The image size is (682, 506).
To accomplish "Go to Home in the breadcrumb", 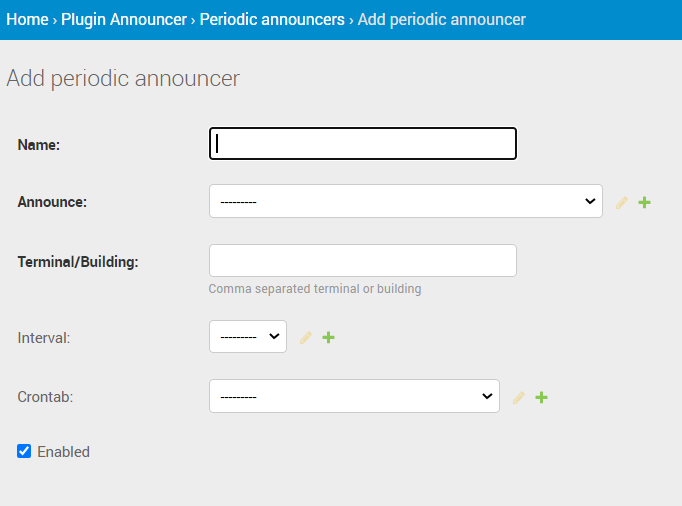I will (x=27, y=20).
